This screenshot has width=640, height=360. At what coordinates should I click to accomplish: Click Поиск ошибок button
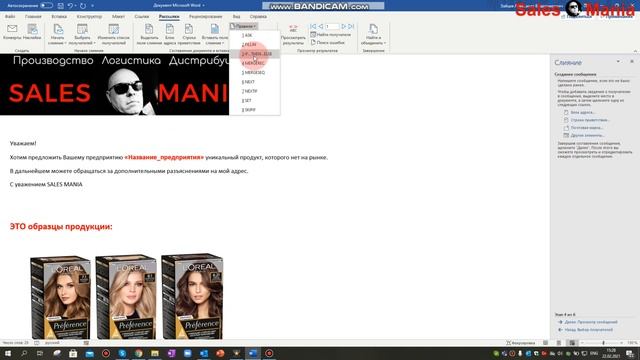[328, 42]
